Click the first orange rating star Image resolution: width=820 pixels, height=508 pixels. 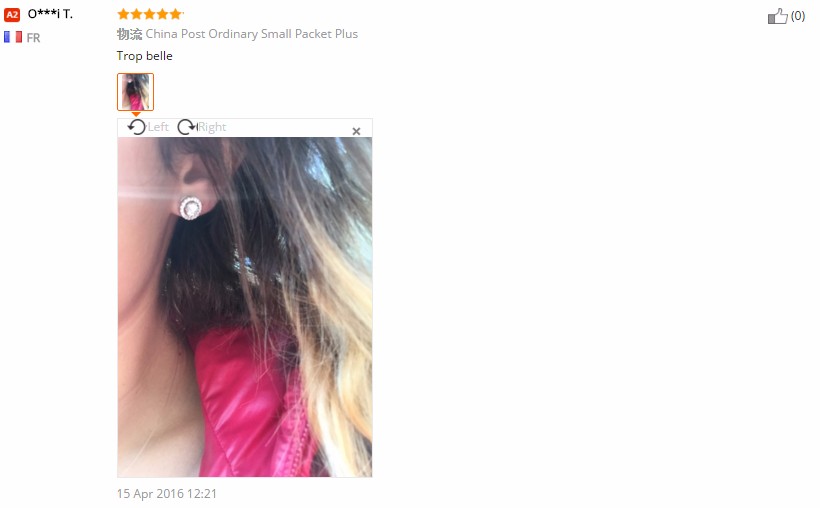coord(123,14)
